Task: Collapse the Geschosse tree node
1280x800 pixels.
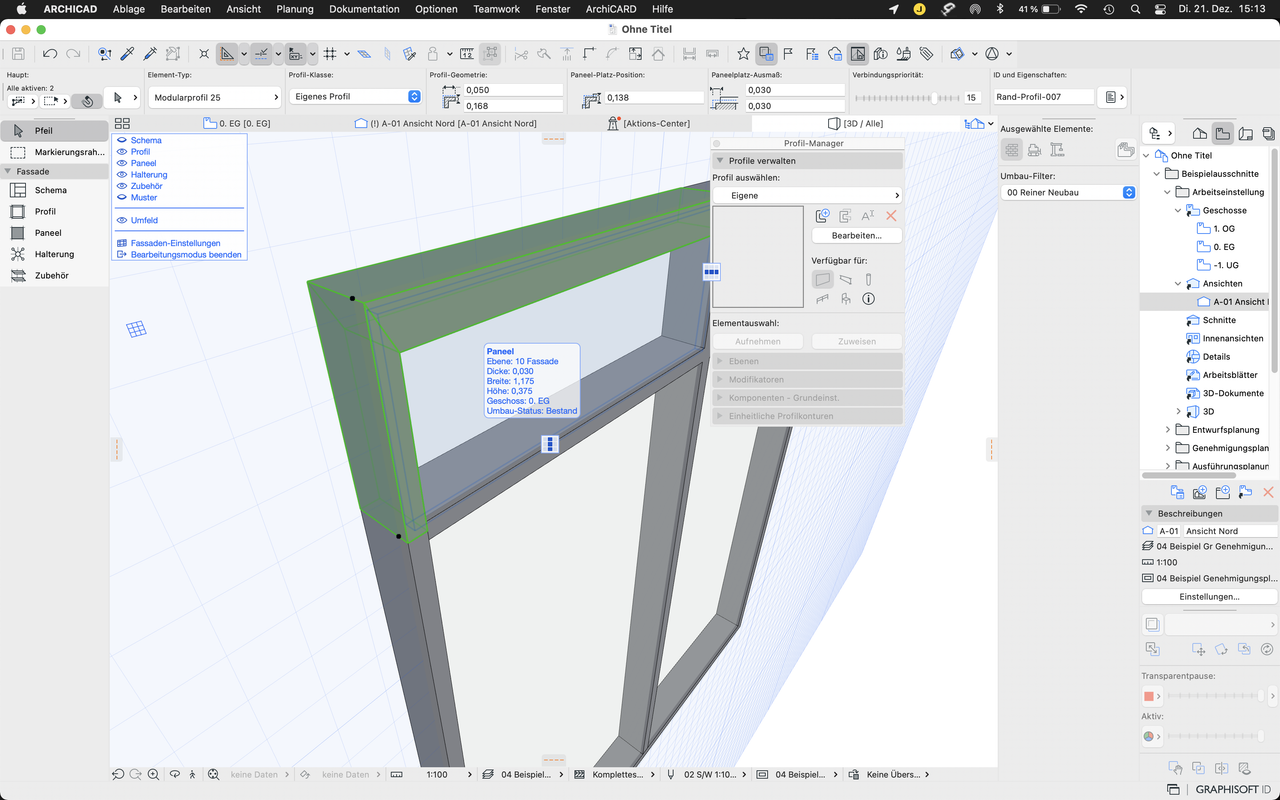Action: pos(1179,211)
